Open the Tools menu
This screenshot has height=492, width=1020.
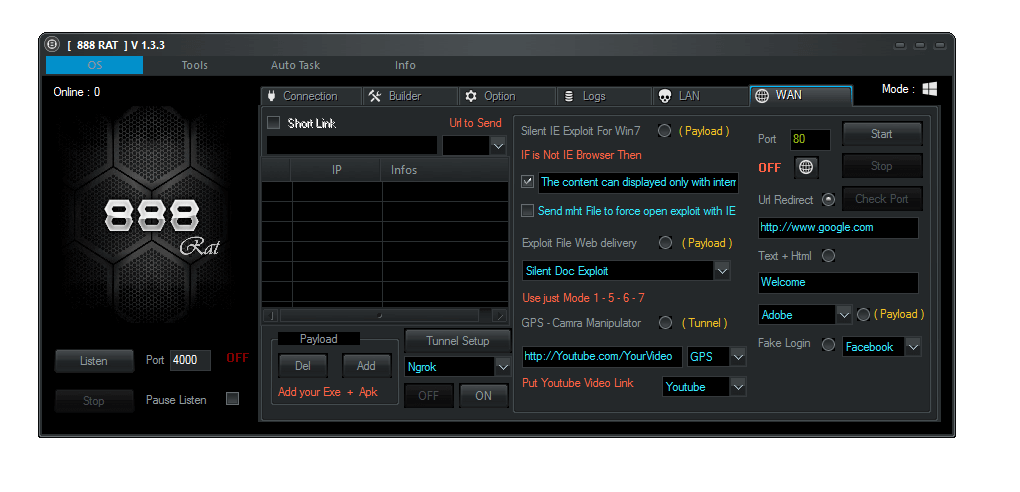coord(194,65)
